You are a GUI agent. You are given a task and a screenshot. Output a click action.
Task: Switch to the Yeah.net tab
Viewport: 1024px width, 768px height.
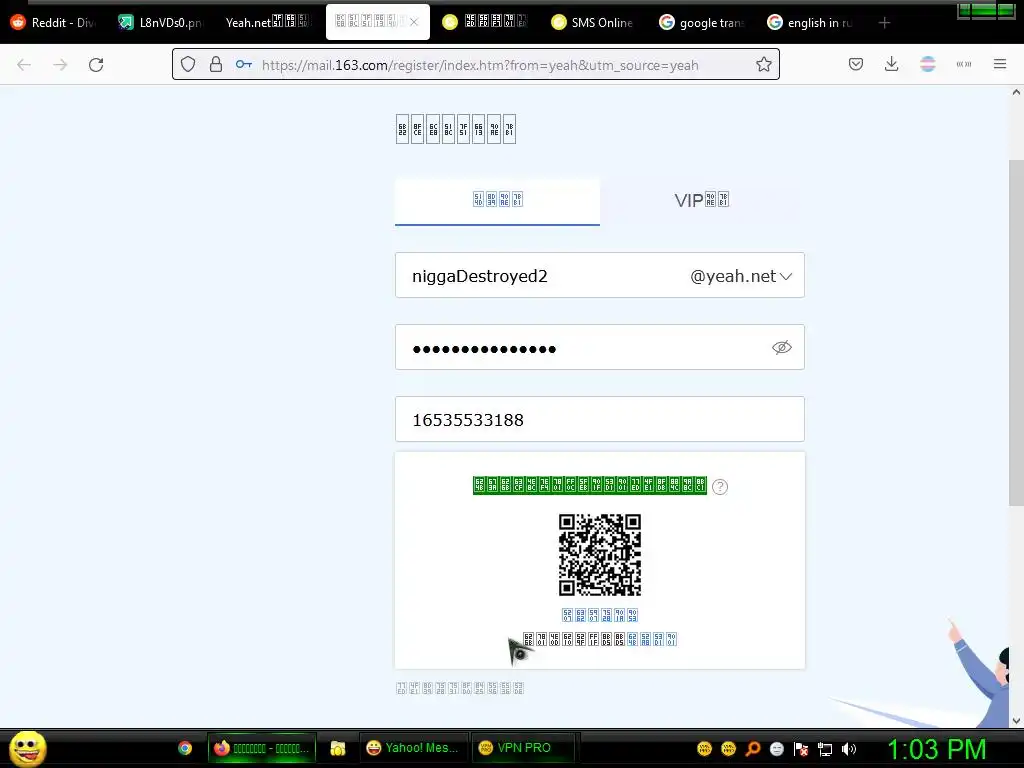click(x=268, y=22)
